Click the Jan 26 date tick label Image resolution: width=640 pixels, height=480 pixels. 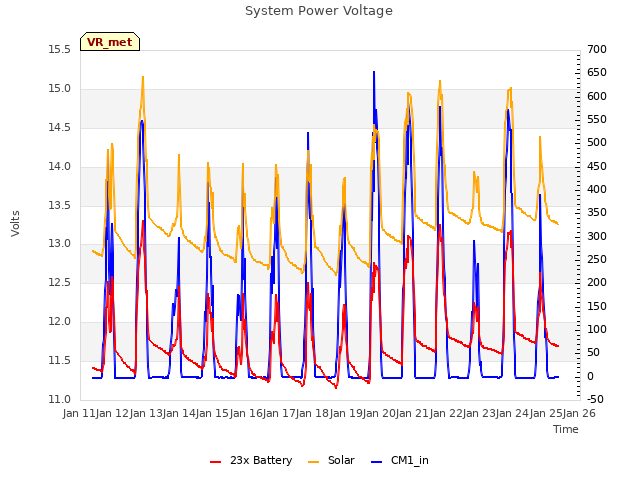tap(580, 413)
